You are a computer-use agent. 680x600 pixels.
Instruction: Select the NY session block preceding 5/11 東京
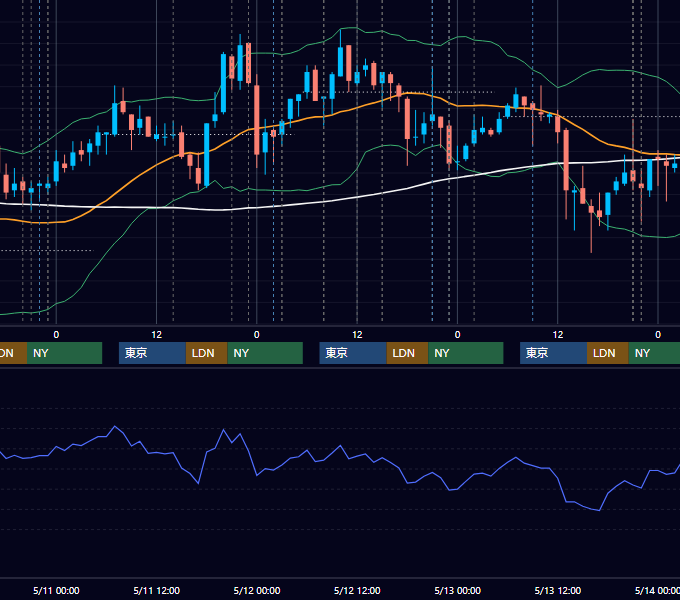(x=64, y=353)
